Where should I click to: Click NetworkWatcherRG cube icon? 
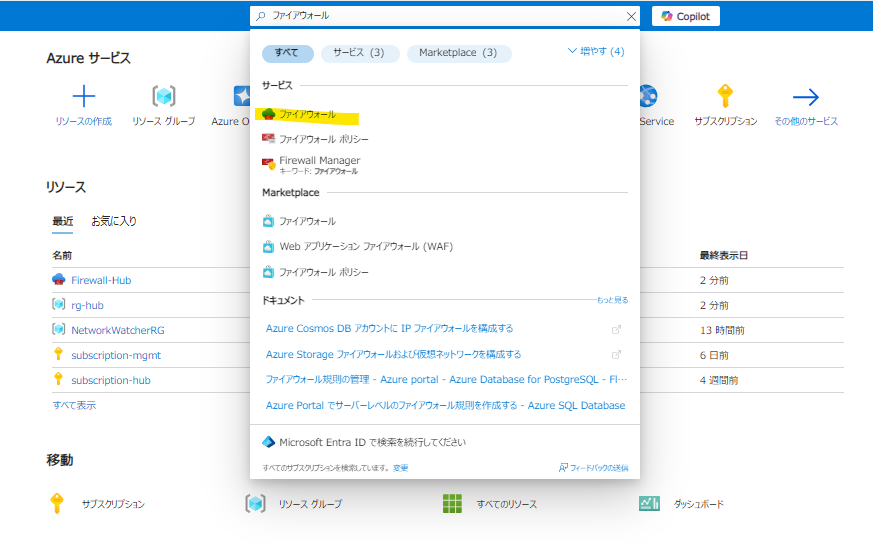click(58, 329)
